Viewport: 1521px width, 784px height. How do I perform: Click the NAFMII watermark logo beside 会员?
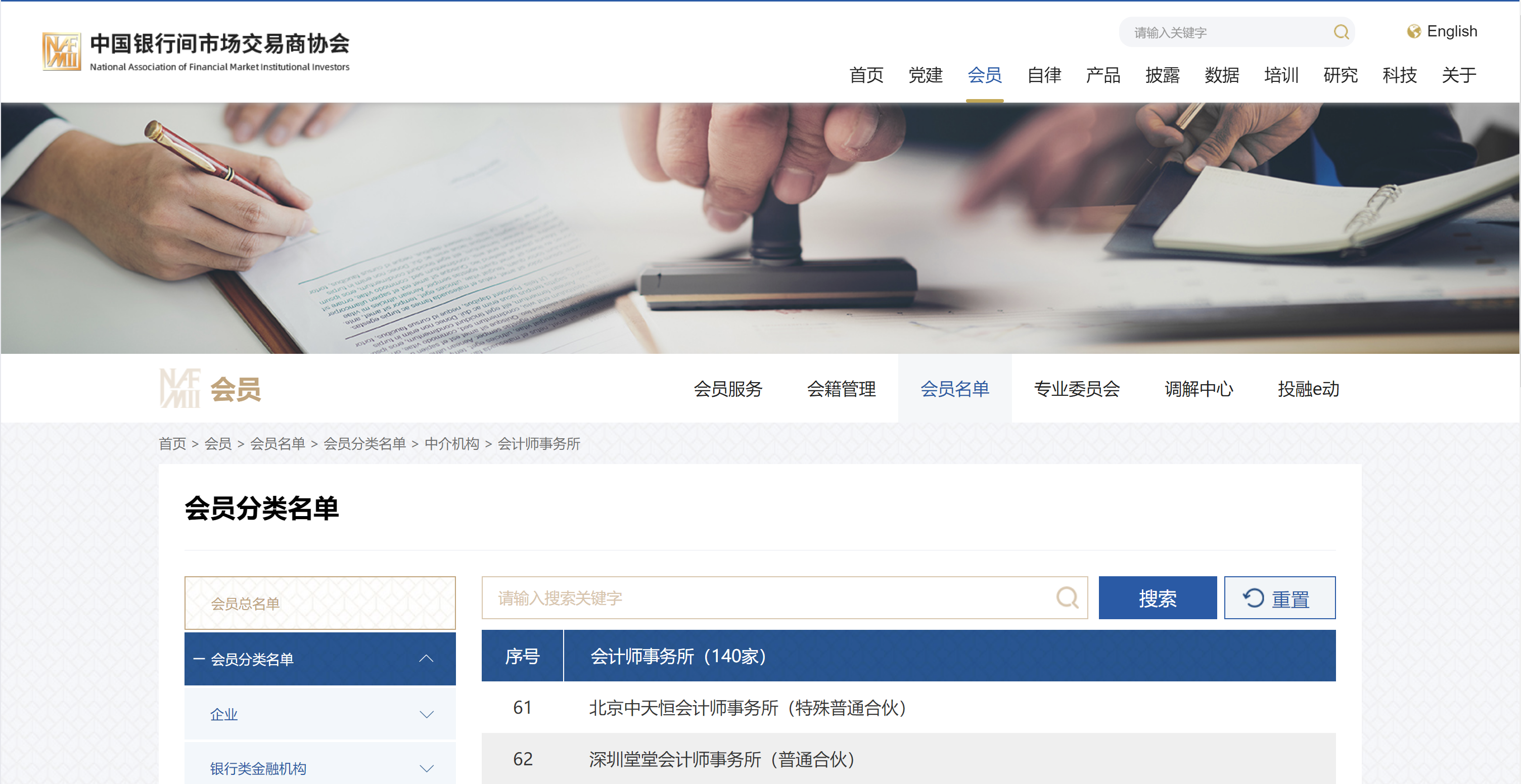(x=179, y=388)
